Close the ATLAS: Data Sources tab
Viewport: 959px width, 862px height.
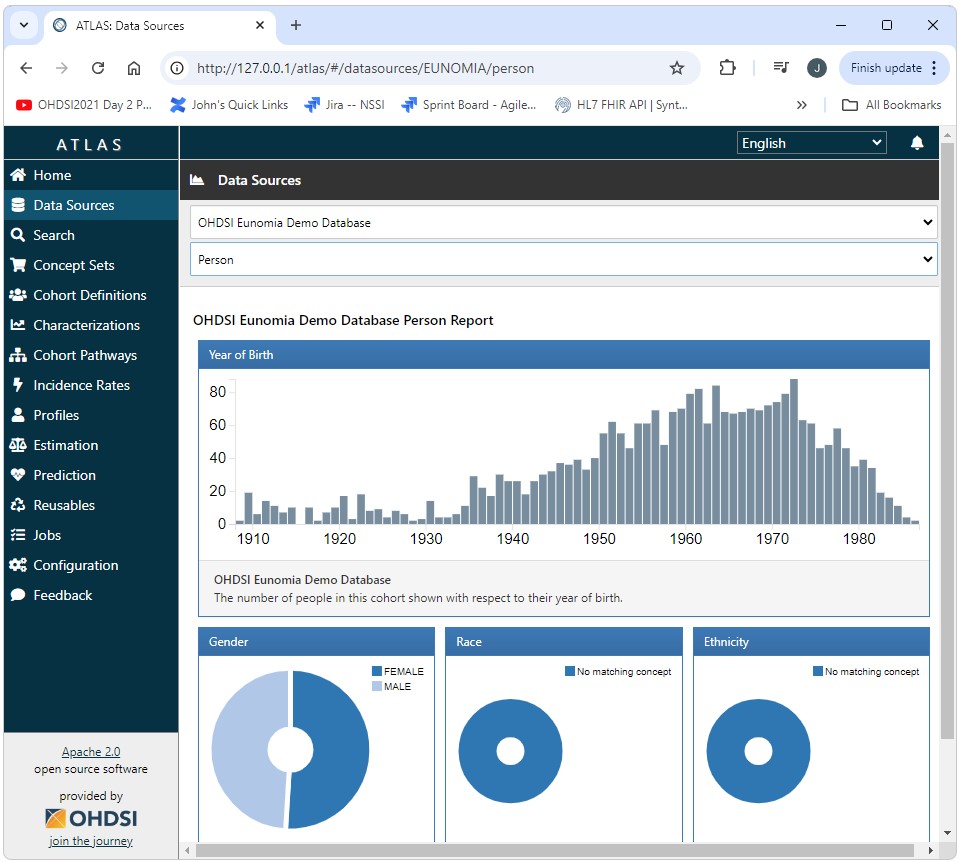tap(260, 25)
